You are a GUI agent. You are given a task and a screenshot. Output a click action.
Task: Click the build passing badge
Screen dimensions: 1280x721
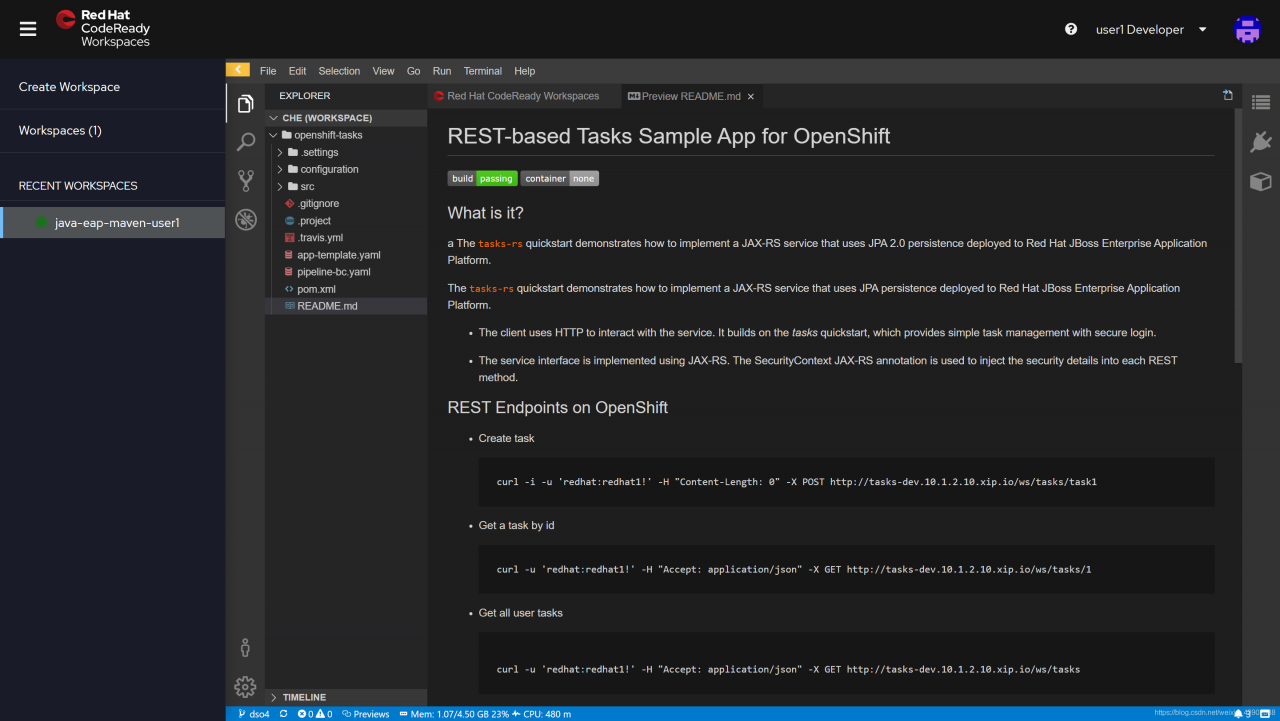(482, 178)
